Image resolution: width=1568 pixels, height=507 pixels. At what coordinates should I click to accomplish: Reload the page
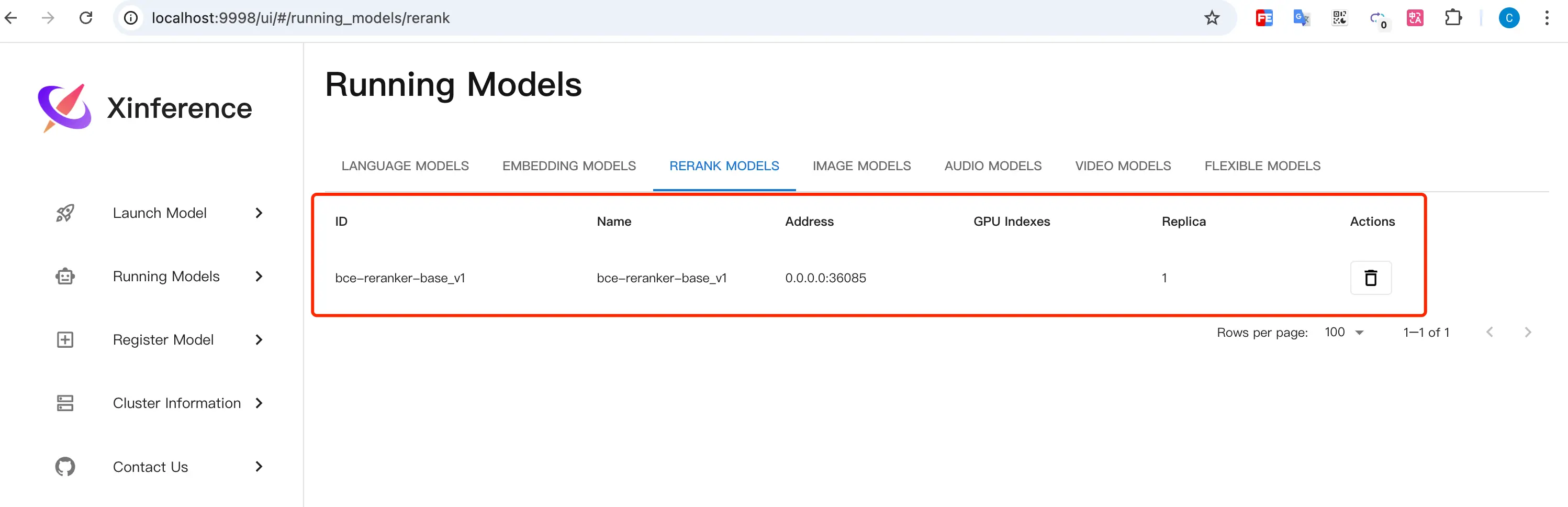[x=86, y=18]
